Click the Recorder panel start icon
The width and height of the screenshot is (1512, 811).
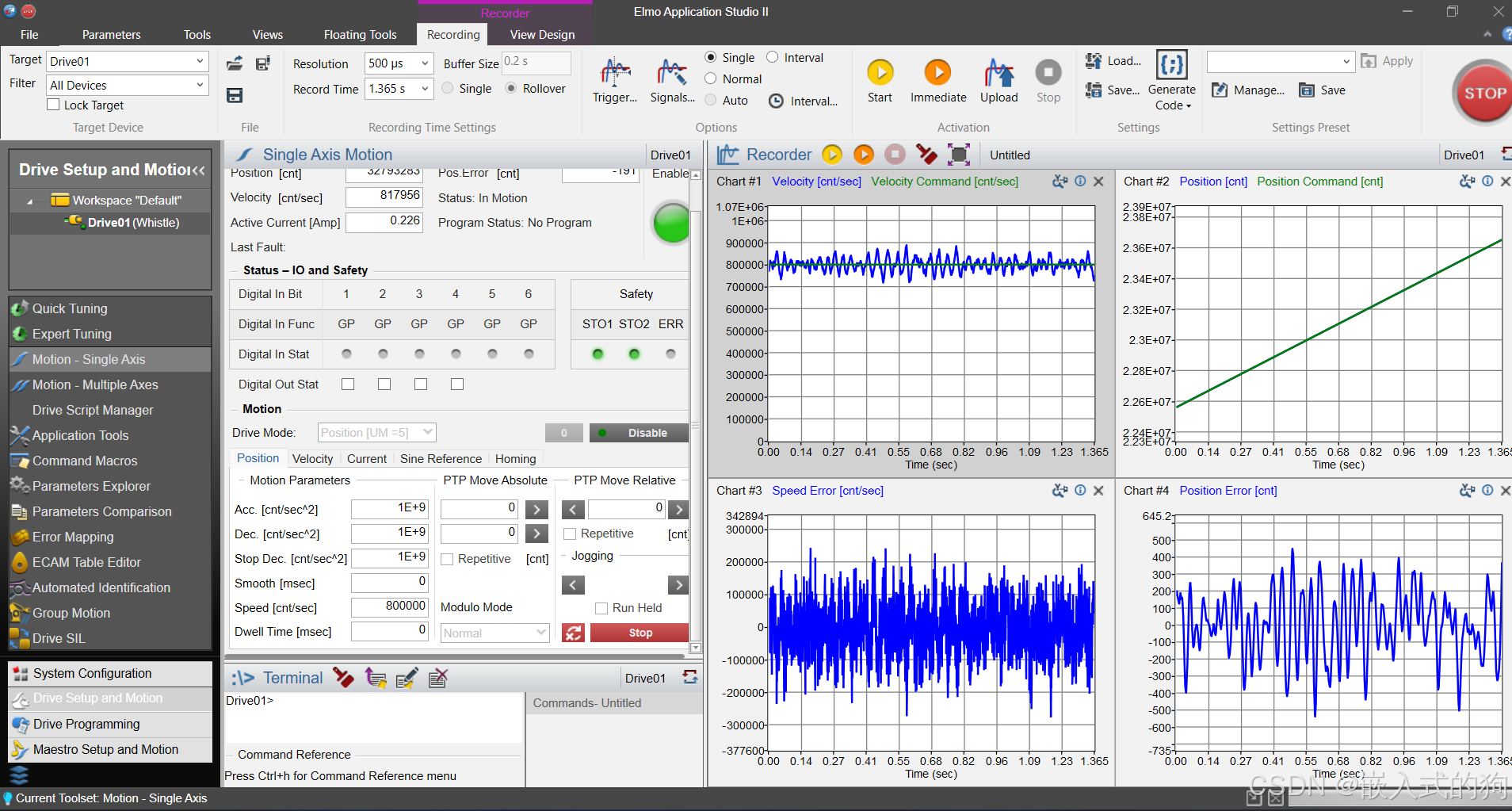click(832, 155)
